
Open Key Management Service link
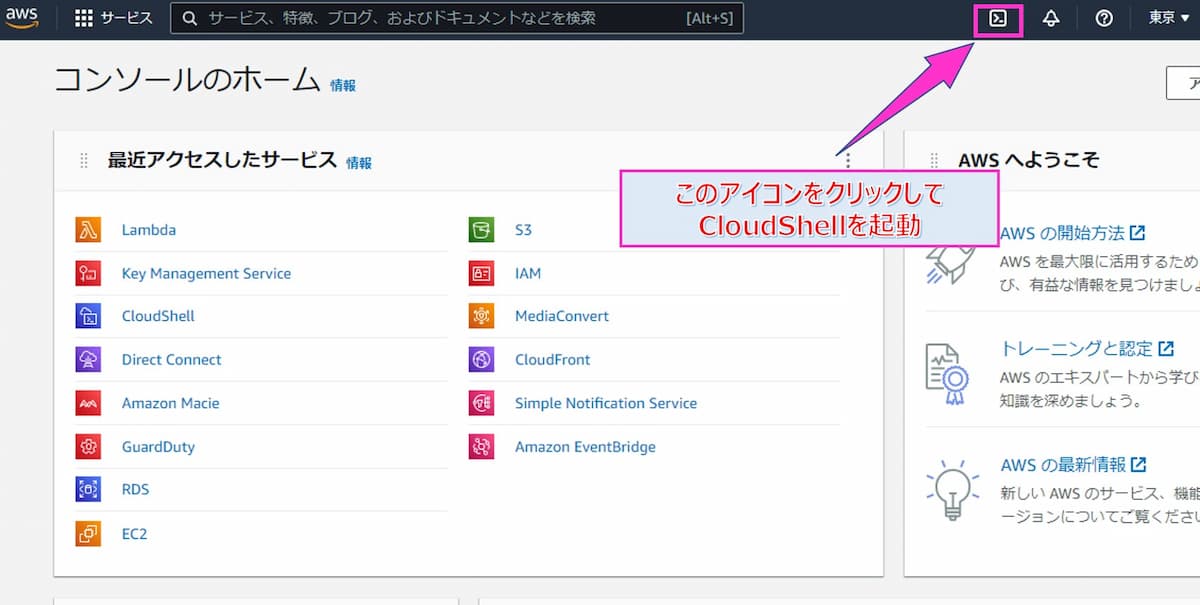tap(206, 273)
